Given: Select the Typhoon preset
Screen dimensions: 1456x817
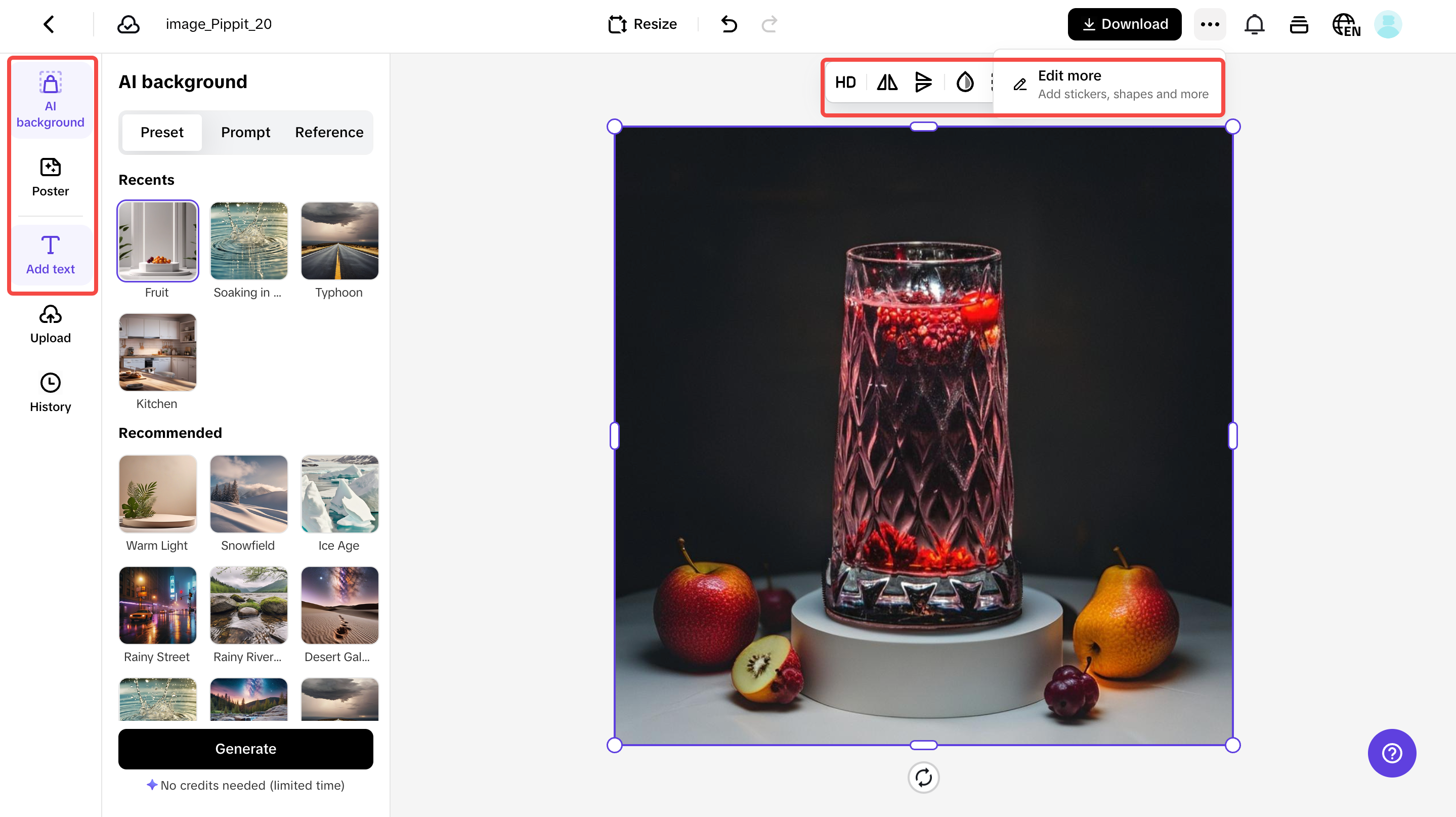Looking at the screenshot, I should point(339,240).
